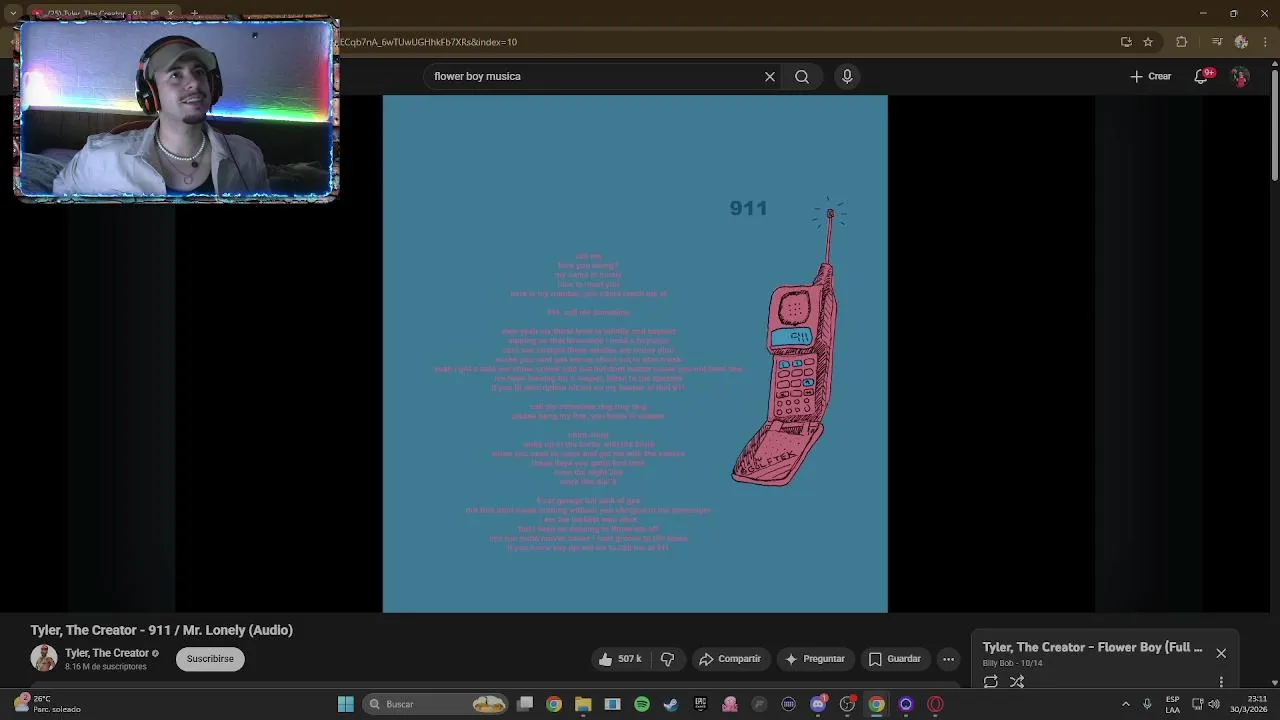The width and height of the screenshot is (1280, 720).
Task: Open the channel avatar thumbnail
Action: click(43, 658)
